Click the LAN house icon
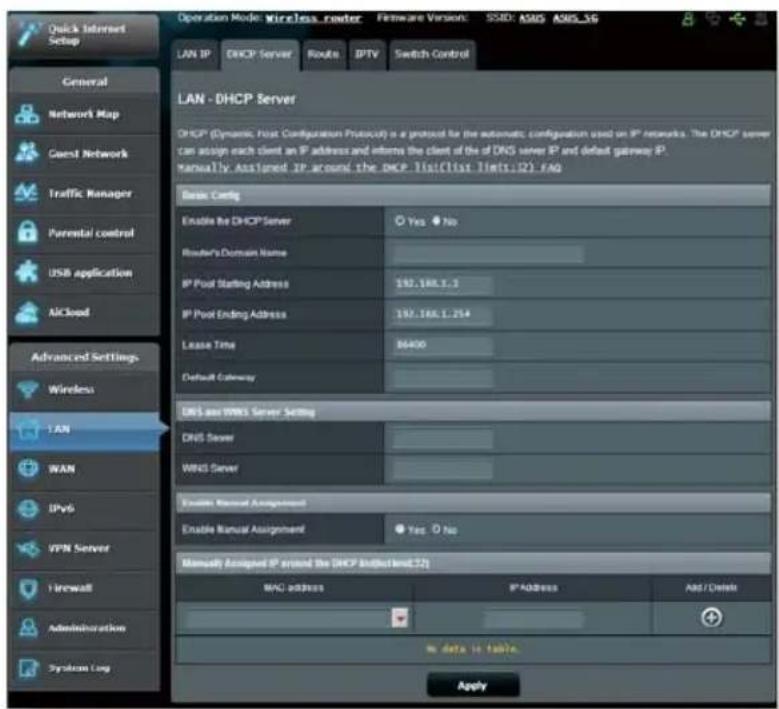The height and width of the screenshot is (709, 779). [28, 429]
